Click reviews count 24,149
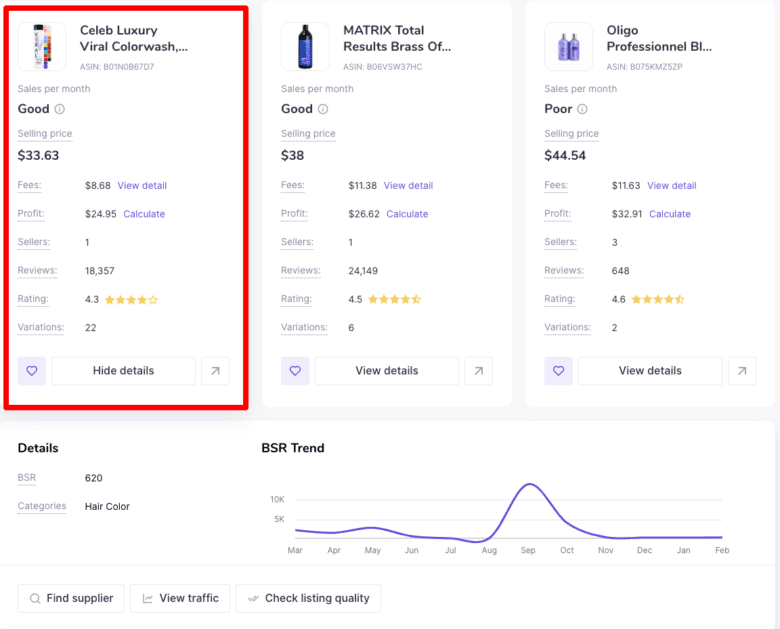This screenshot has width=780, height=629. [363, 271]
